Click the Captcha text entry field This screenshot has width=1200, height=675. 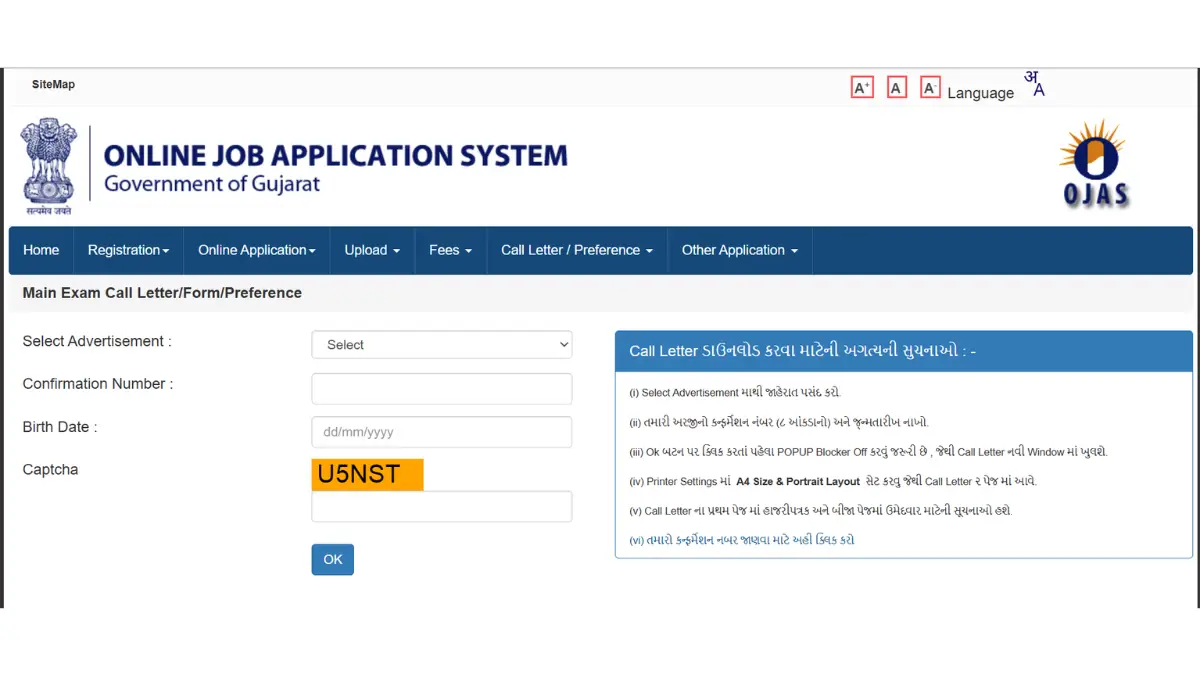442,506
